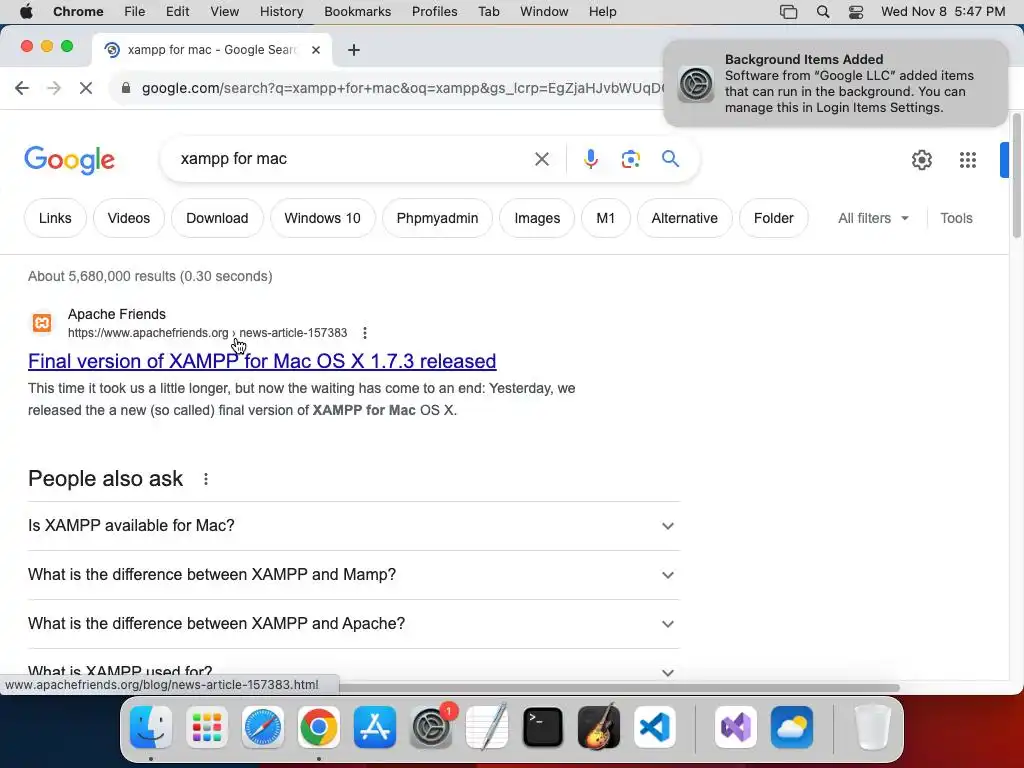Open 'Final version of XAMPP for Mac' link

coord(262,361)
